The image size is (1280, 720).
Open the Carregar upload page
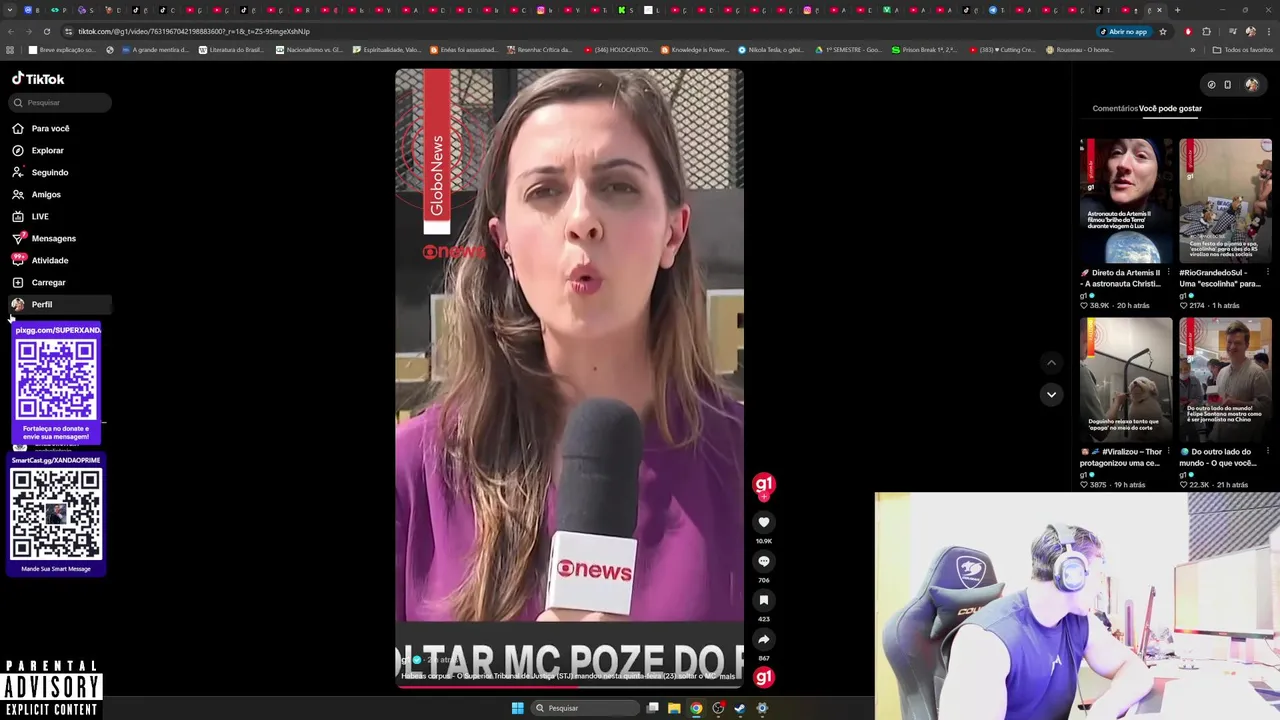point(48,282)
